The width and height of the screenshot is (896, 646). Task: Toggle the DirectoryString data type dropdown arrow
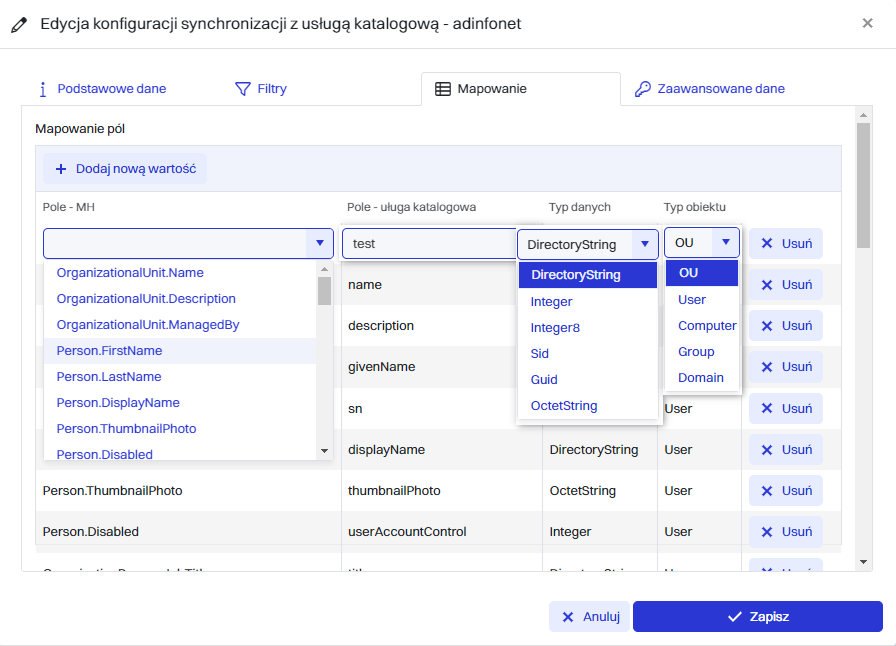point(645,244)
